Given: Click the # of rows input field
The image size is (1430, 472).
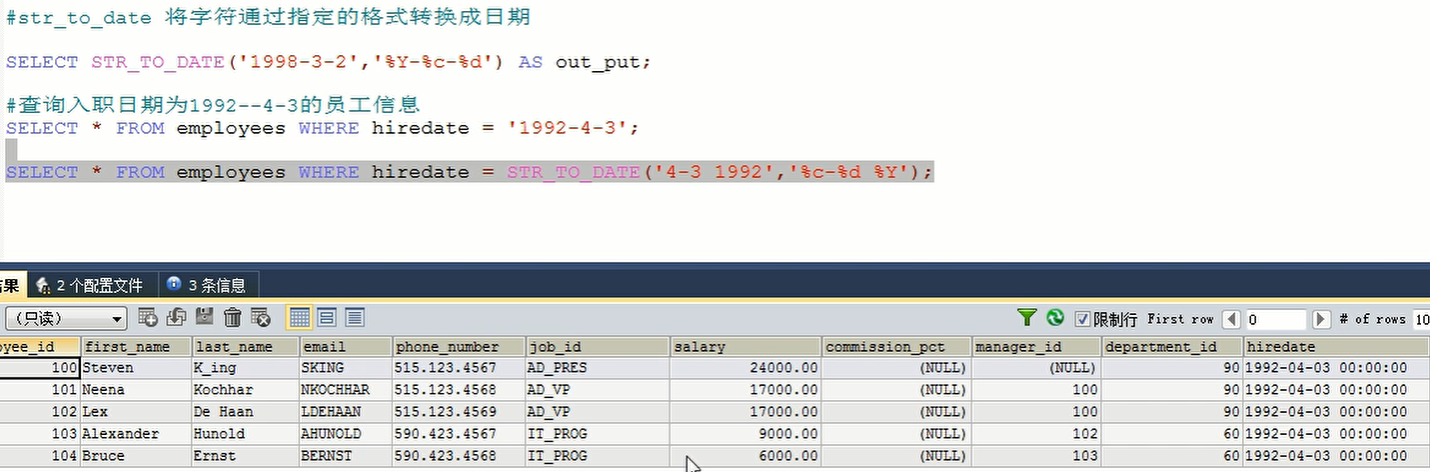Looking at the screenshot, I should [x=1421, y=319].
